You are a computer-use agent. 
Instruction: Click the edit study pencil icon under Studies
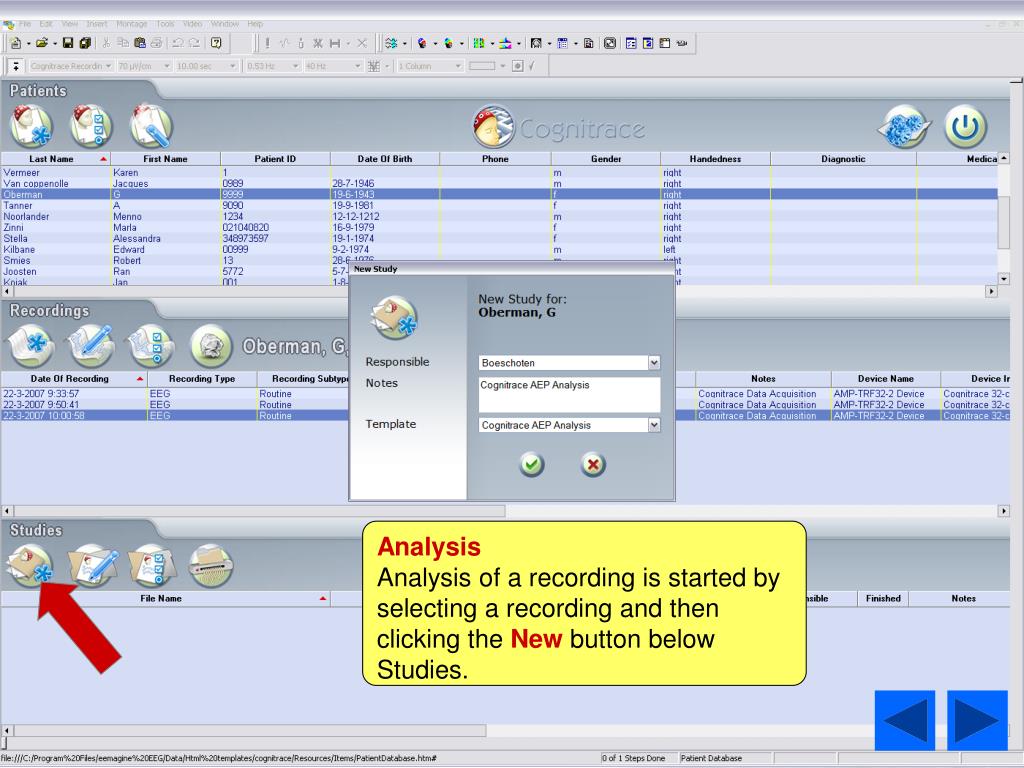[93, 566]
